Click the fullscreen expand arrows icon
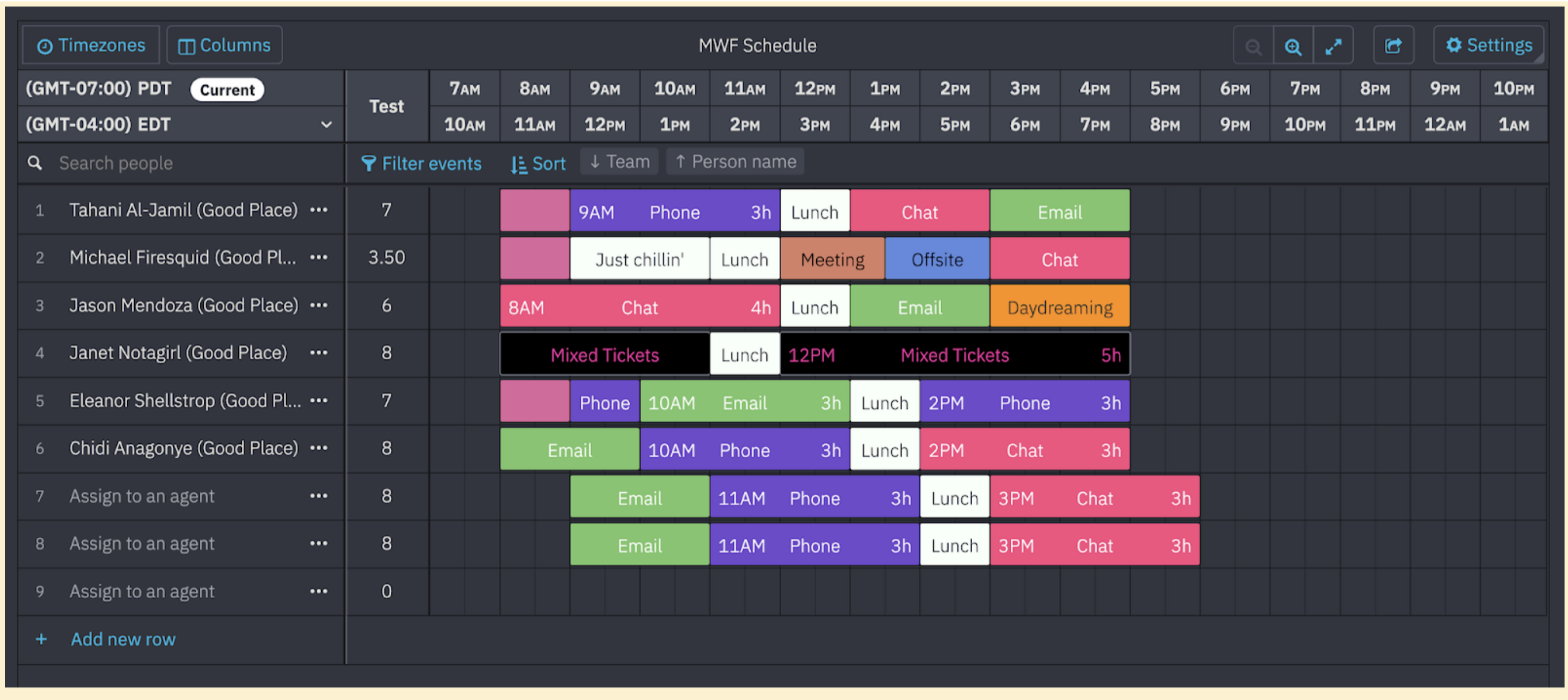This screenshot has width=1568, height=700. [1334, 44]
